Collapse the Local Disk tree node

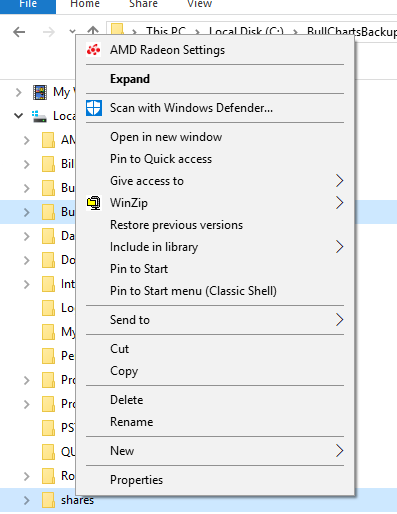coord(18,116)
